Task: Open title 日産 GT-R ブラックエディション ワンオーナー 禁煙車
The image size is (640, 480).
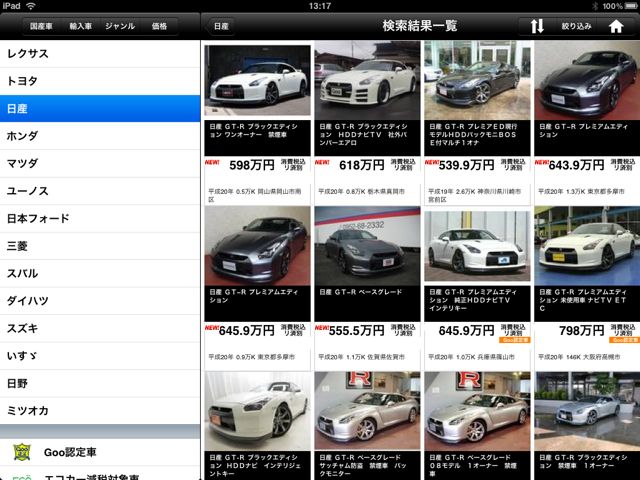Action: point(253,131)
